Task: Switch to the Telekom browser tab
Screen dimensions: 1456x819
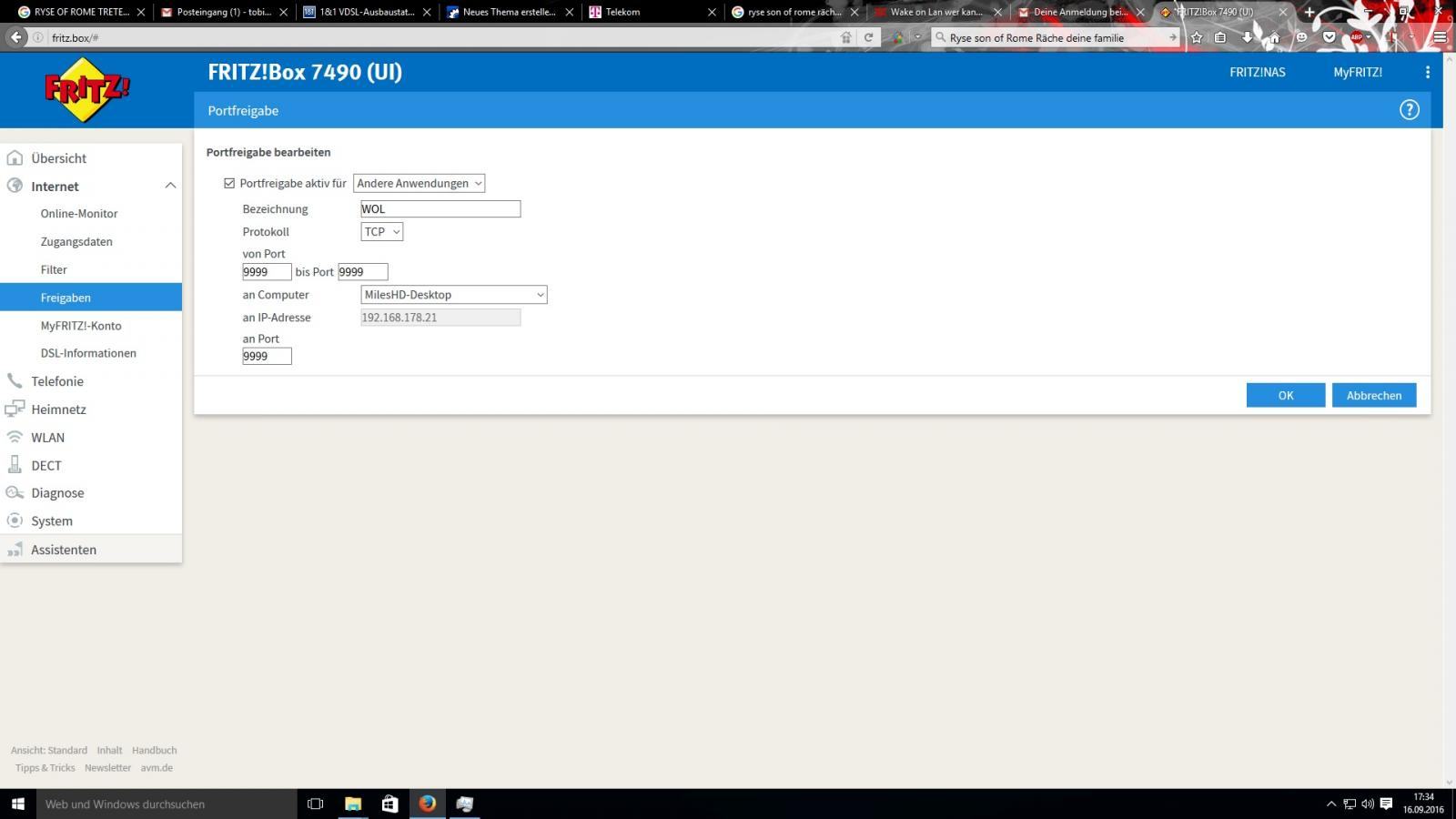Action: 651,12
